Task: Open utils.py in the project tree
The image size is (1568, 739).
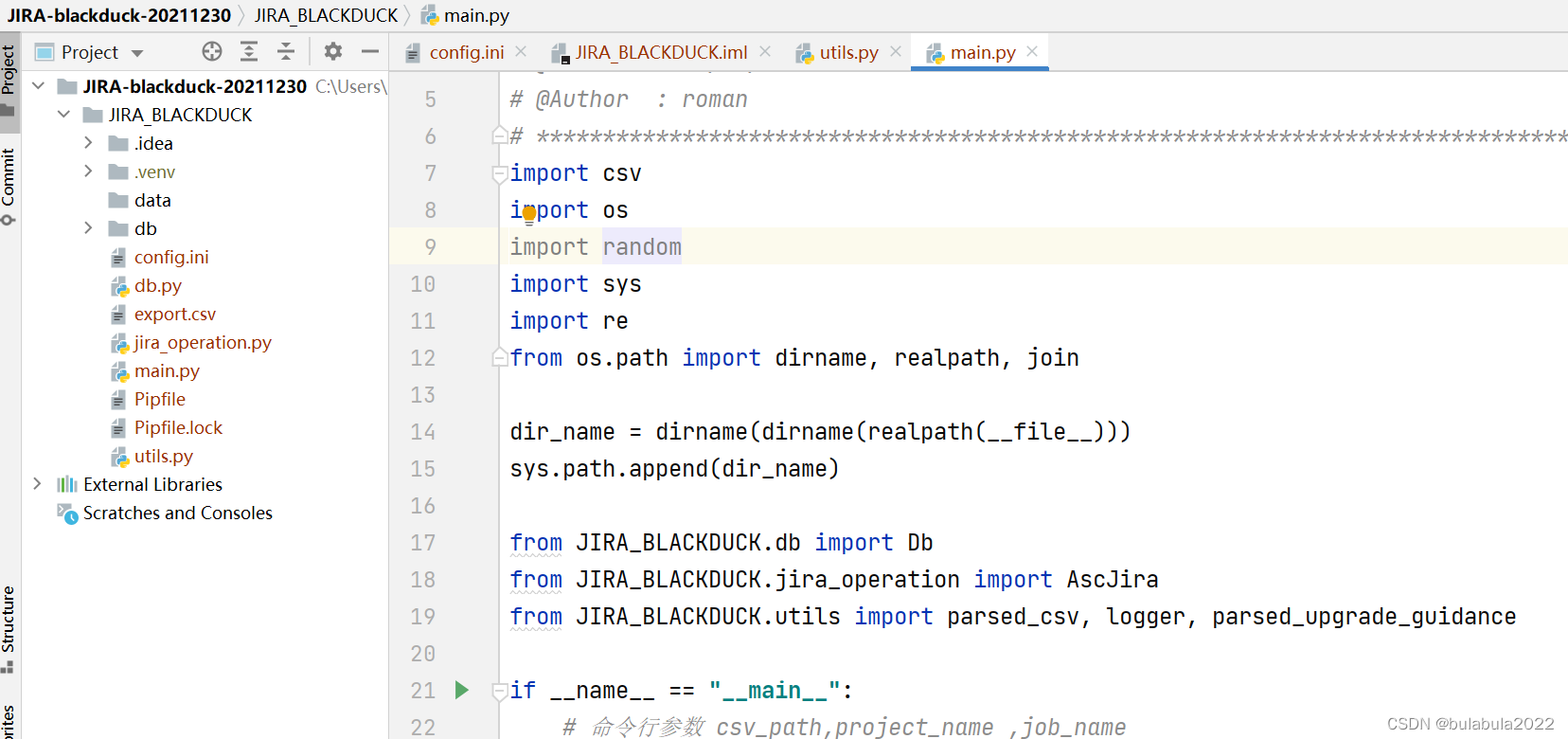Action: click(x=163, y=456)
